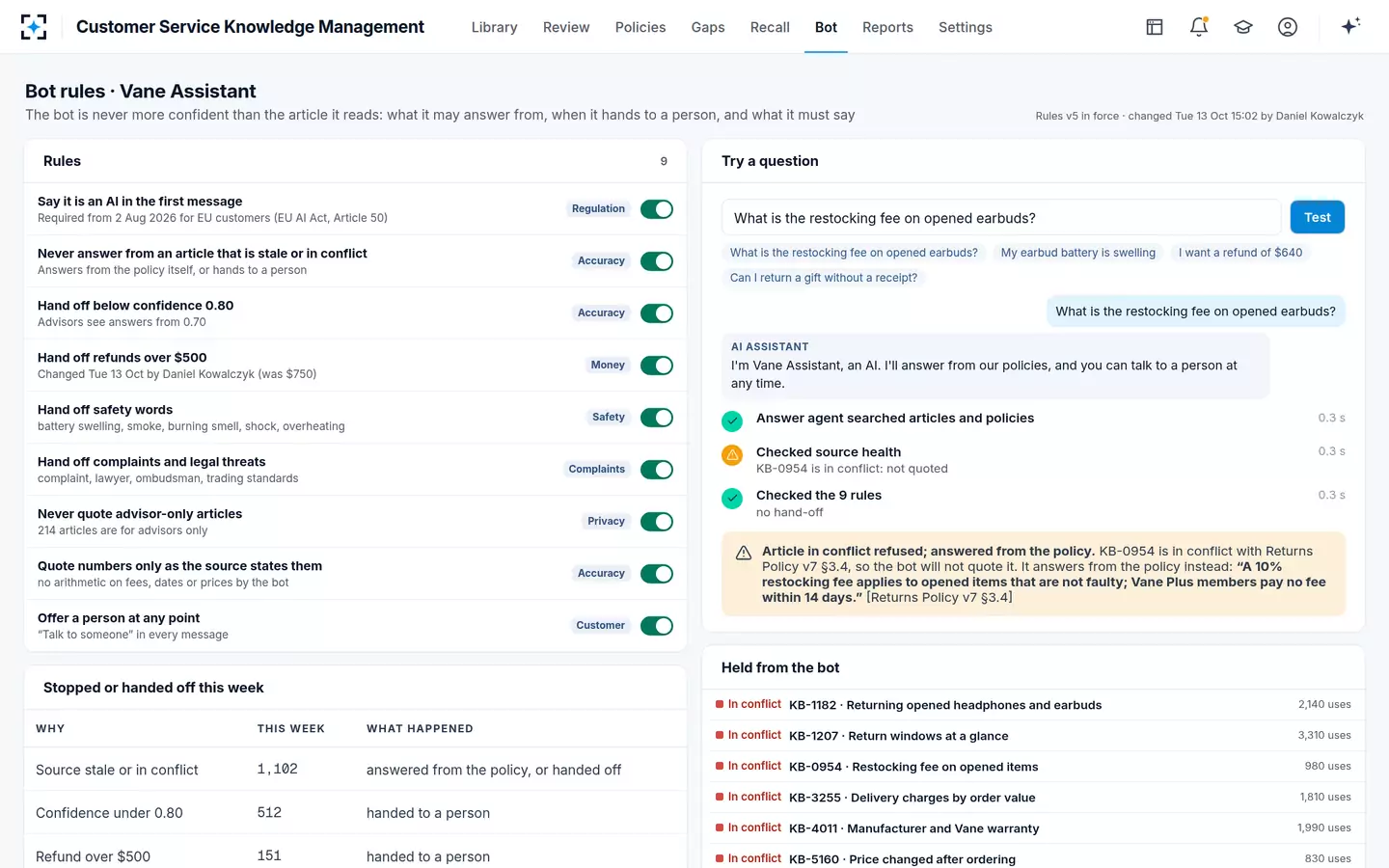Click the warning icon beside Checked source health
The image size is (1389, 868).
point(732,454)
